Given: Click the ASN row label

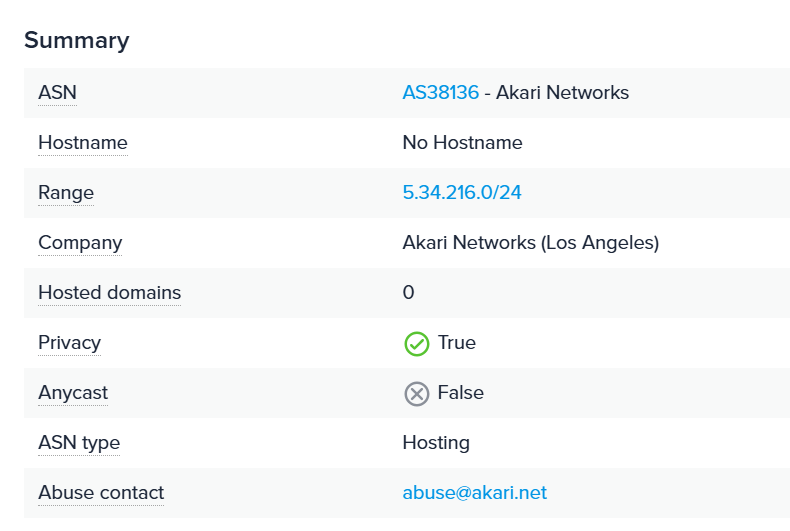Looking at the screenshot, I should [x=57, y=93].
